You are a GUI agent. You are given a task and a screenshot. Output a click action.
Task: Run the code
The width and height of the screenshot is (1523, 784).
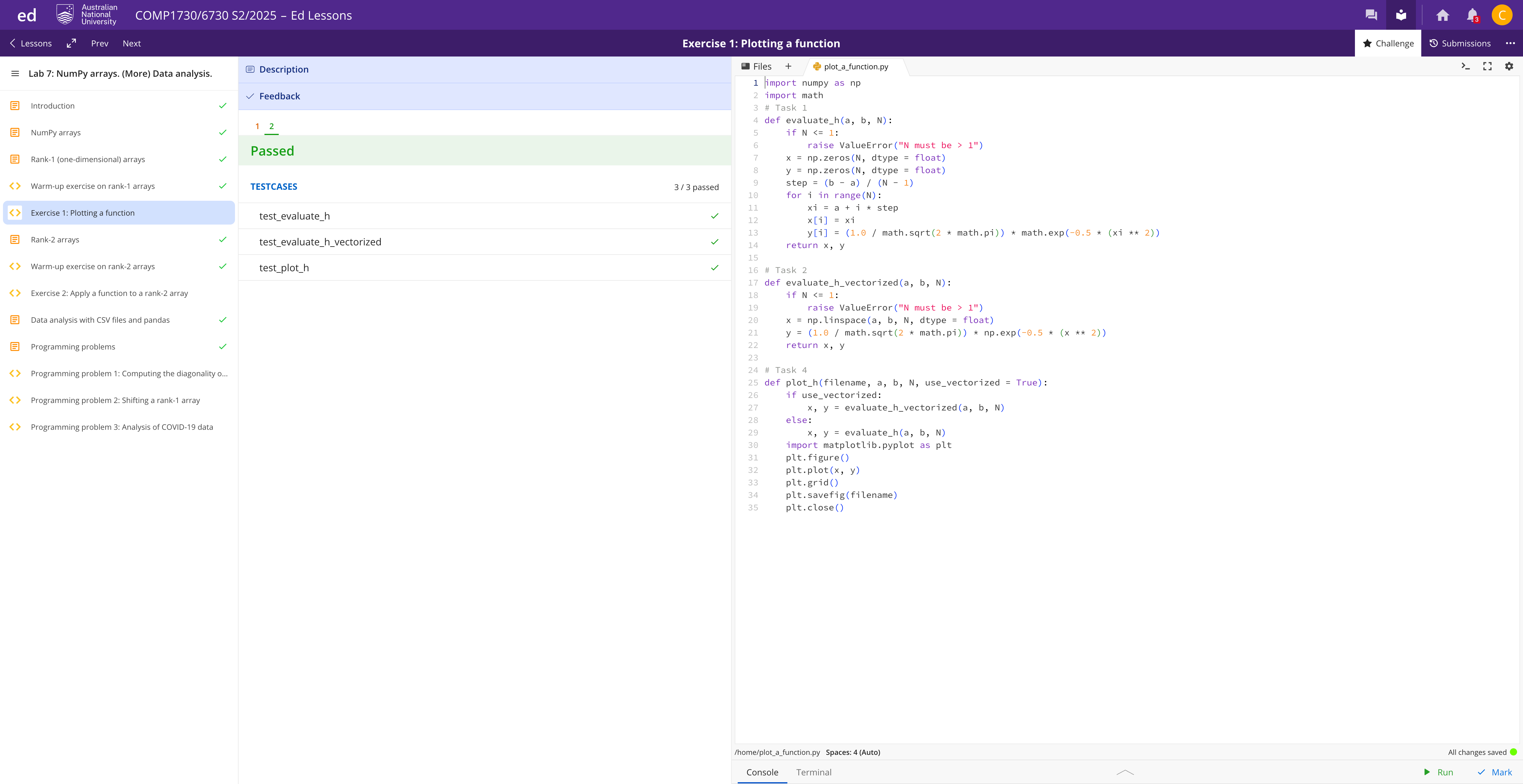pos(1439,772)
